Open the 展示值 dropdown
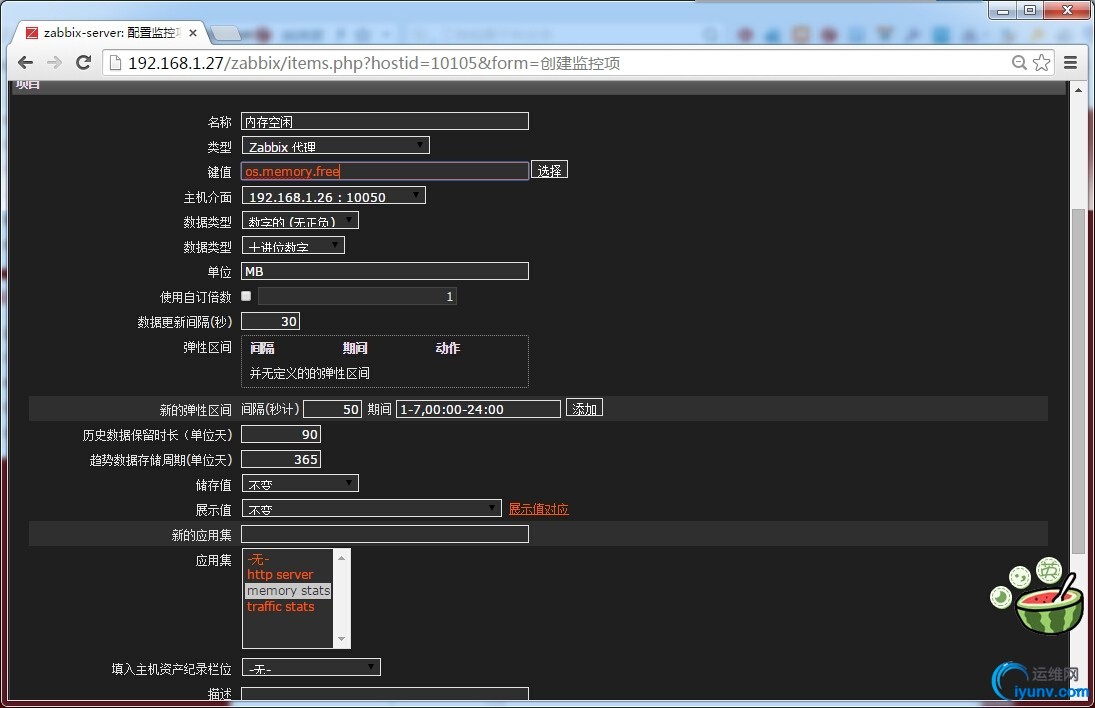Viewport: 1095px width, 708px height. [372, 508]
